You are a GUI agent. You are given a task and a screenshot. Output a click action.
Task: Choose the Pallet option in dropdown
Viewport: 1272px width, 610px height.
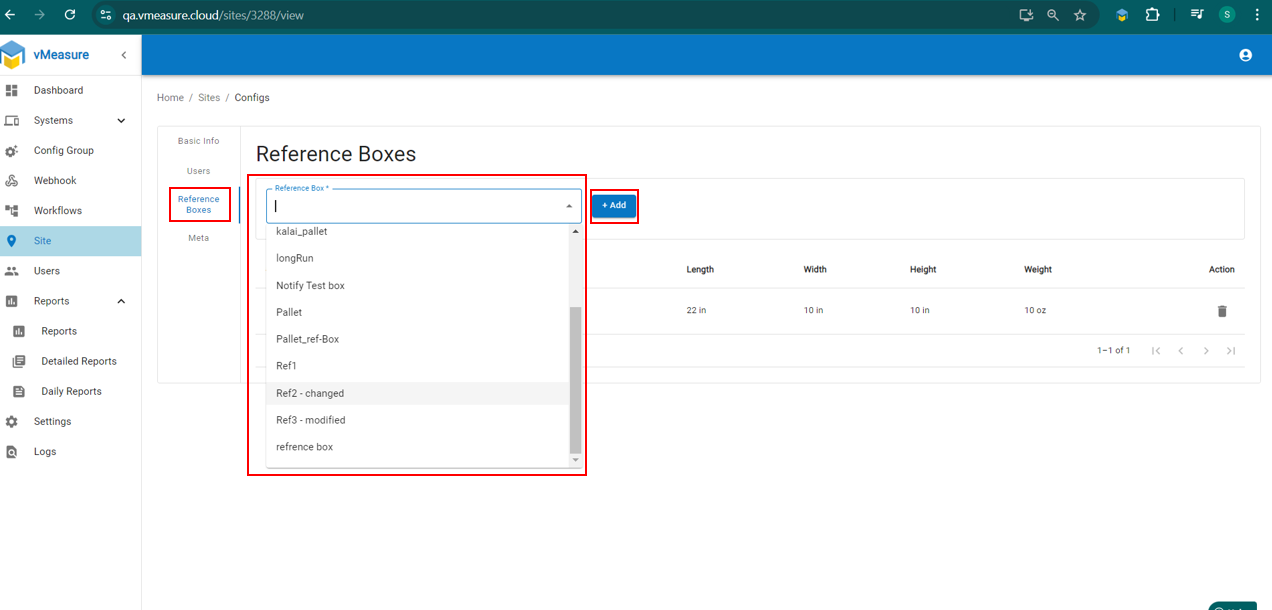coord(418,312)
